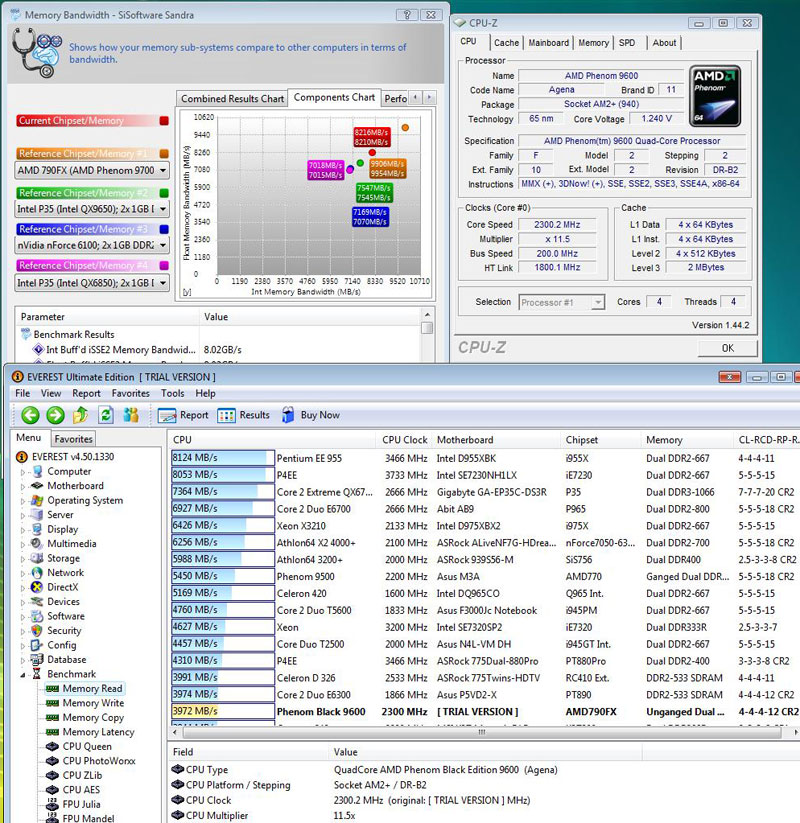The height and width of the screenshot is (823, 800).
Task: Open the Reference Chipset/Memory #3 dropdown
Action: click(163, 245)
